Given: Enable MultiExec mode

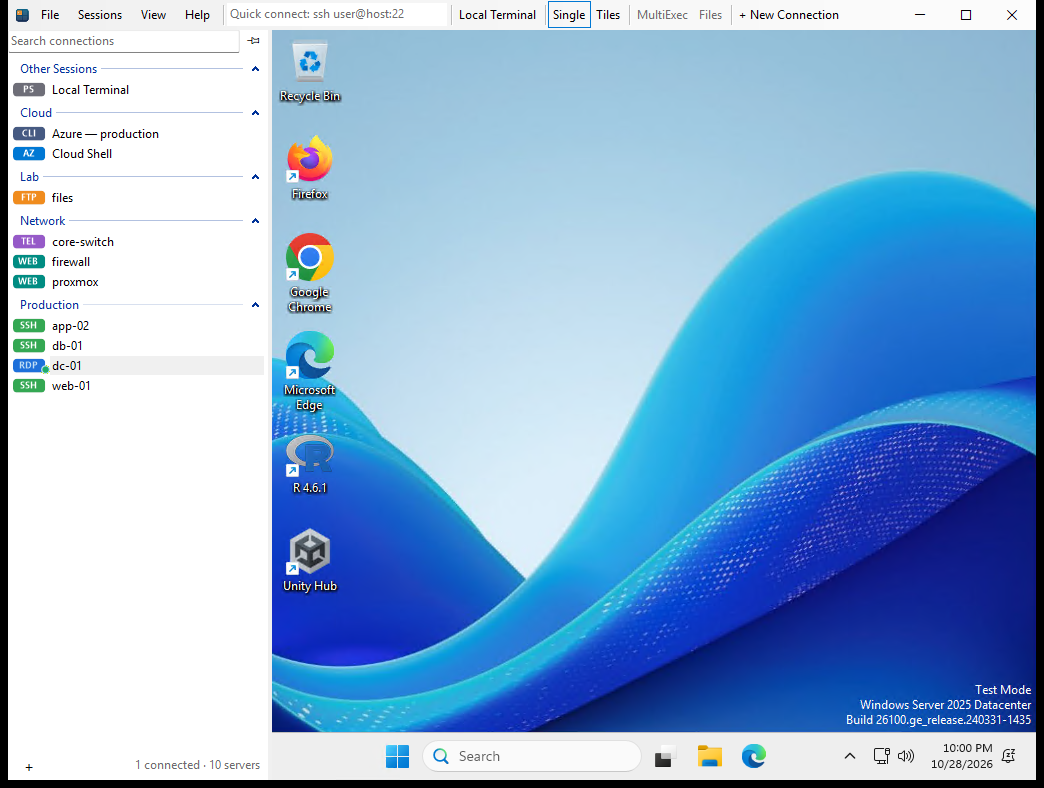Looking at the screenshot, I should [662, 15].
